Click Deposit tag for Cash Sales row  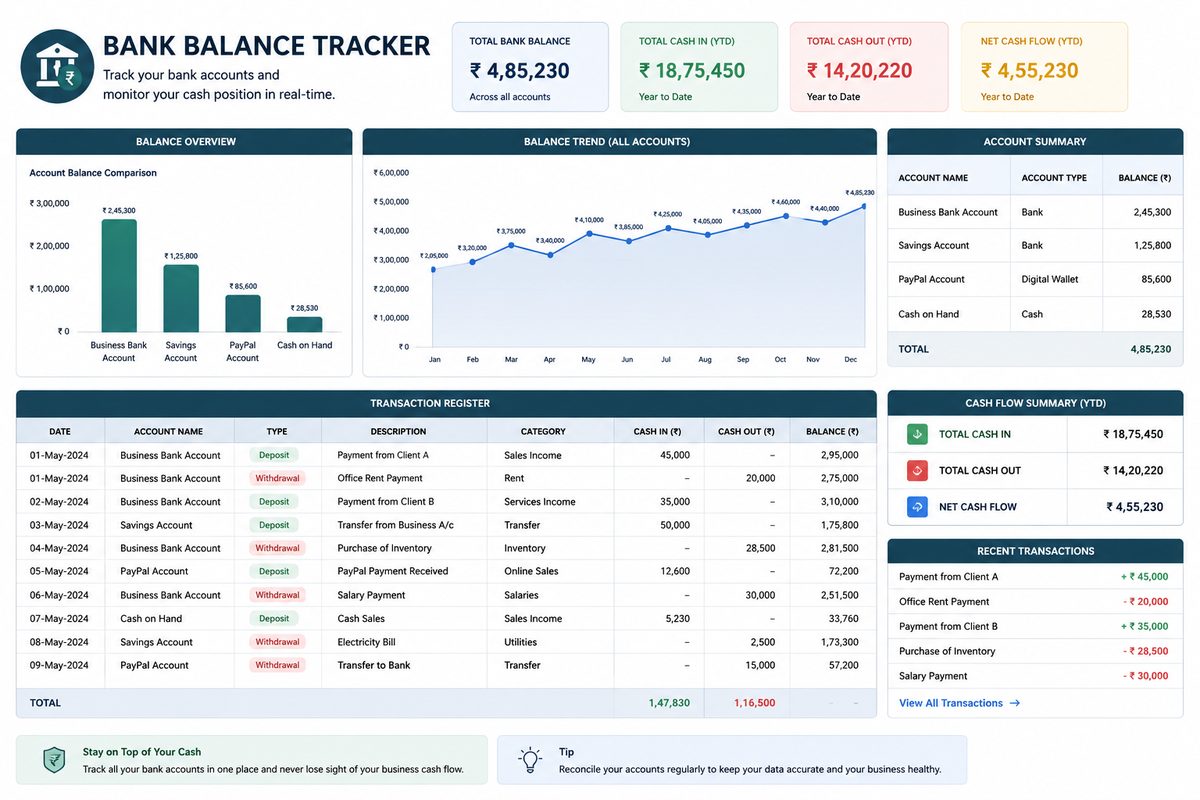click(x=274, y=618)
